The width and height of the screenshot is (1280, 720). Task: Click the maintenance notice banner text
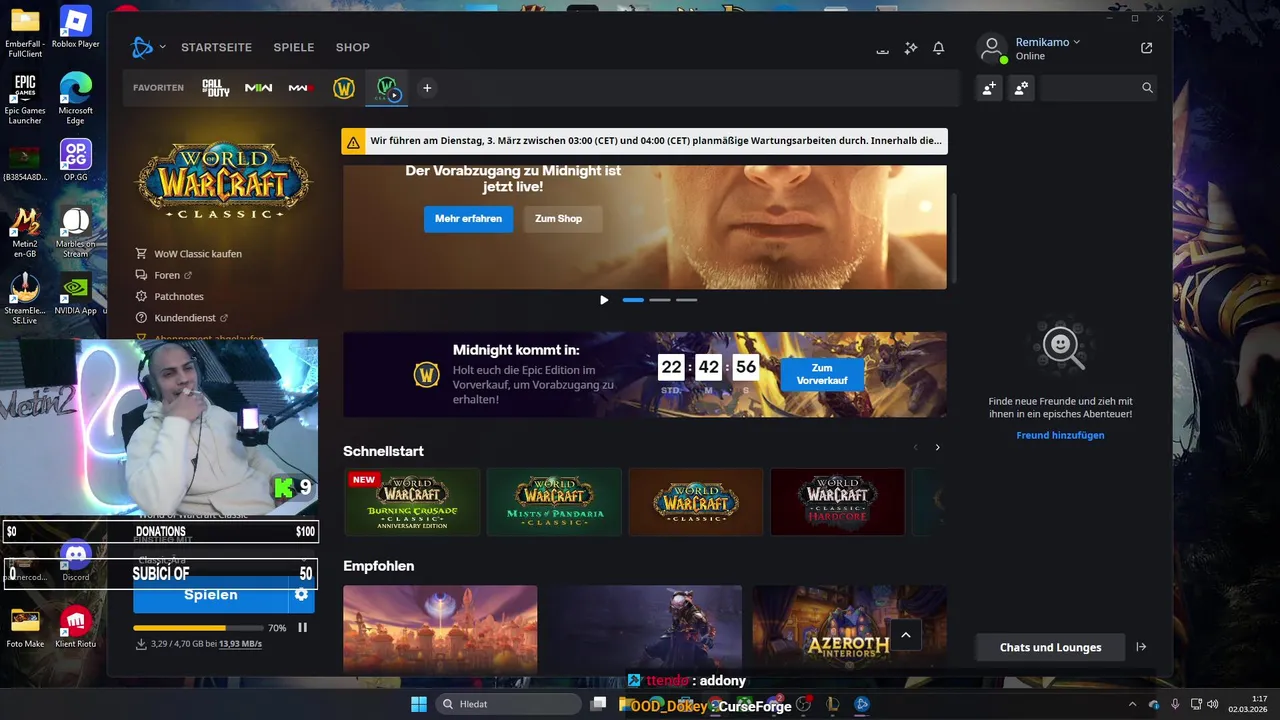click(x=656, y=141)
